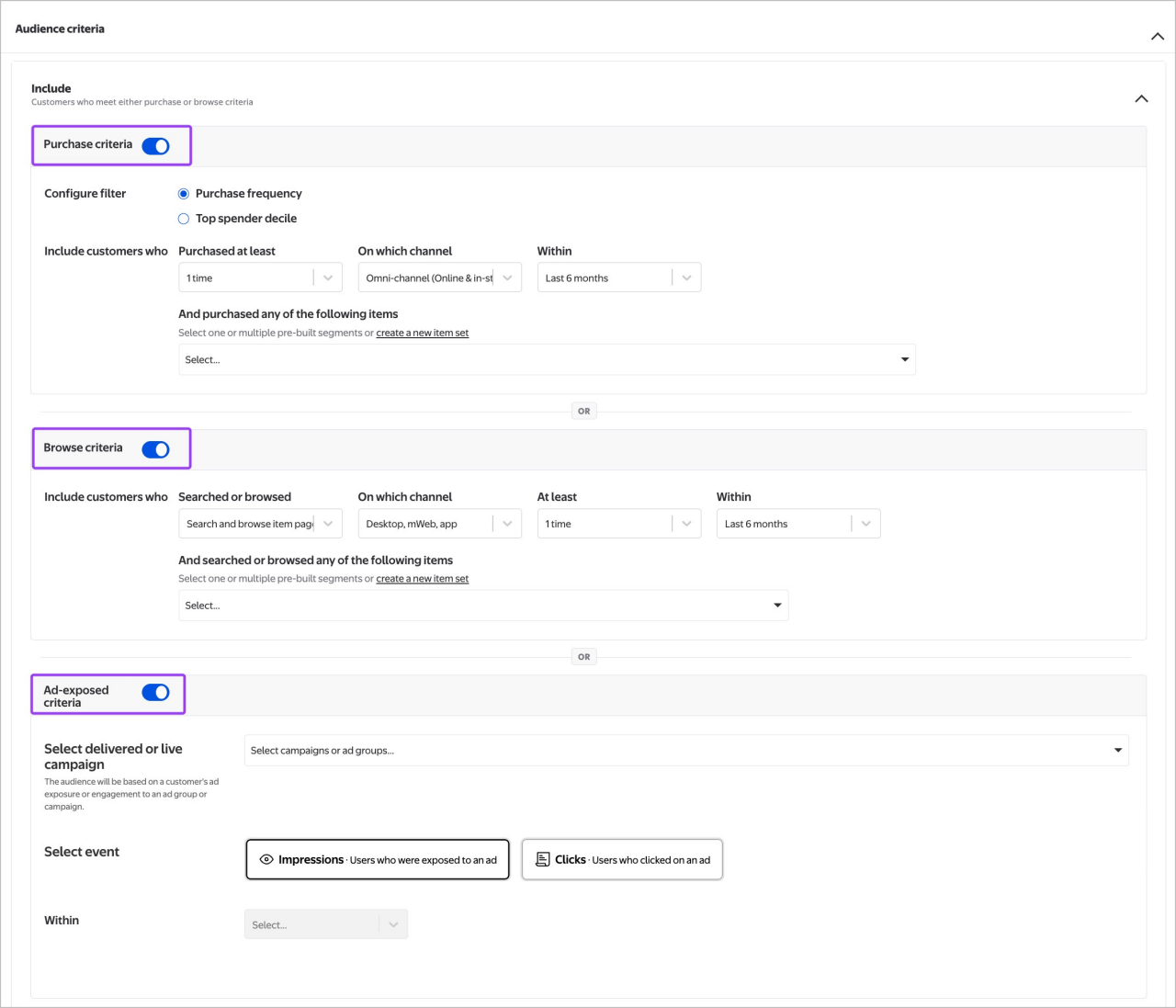Open the Purchased at least dropdown
The image size is (1176, 1008).
pos(260,277)
